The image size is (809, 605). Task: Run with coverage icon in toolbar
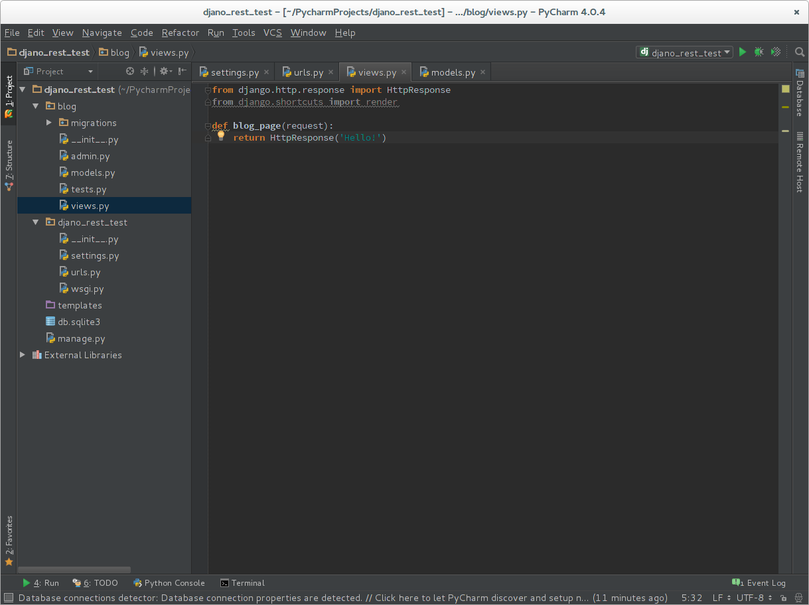coord(775,52)
